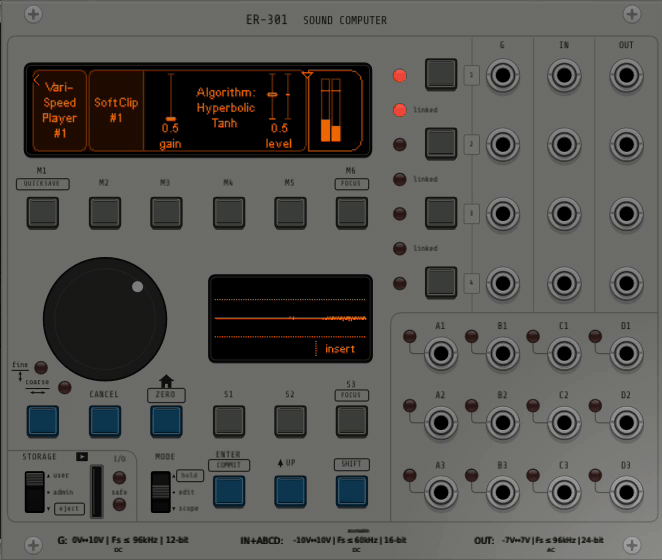
Task: Click the C2 jack
Action: tap(564, 422)
